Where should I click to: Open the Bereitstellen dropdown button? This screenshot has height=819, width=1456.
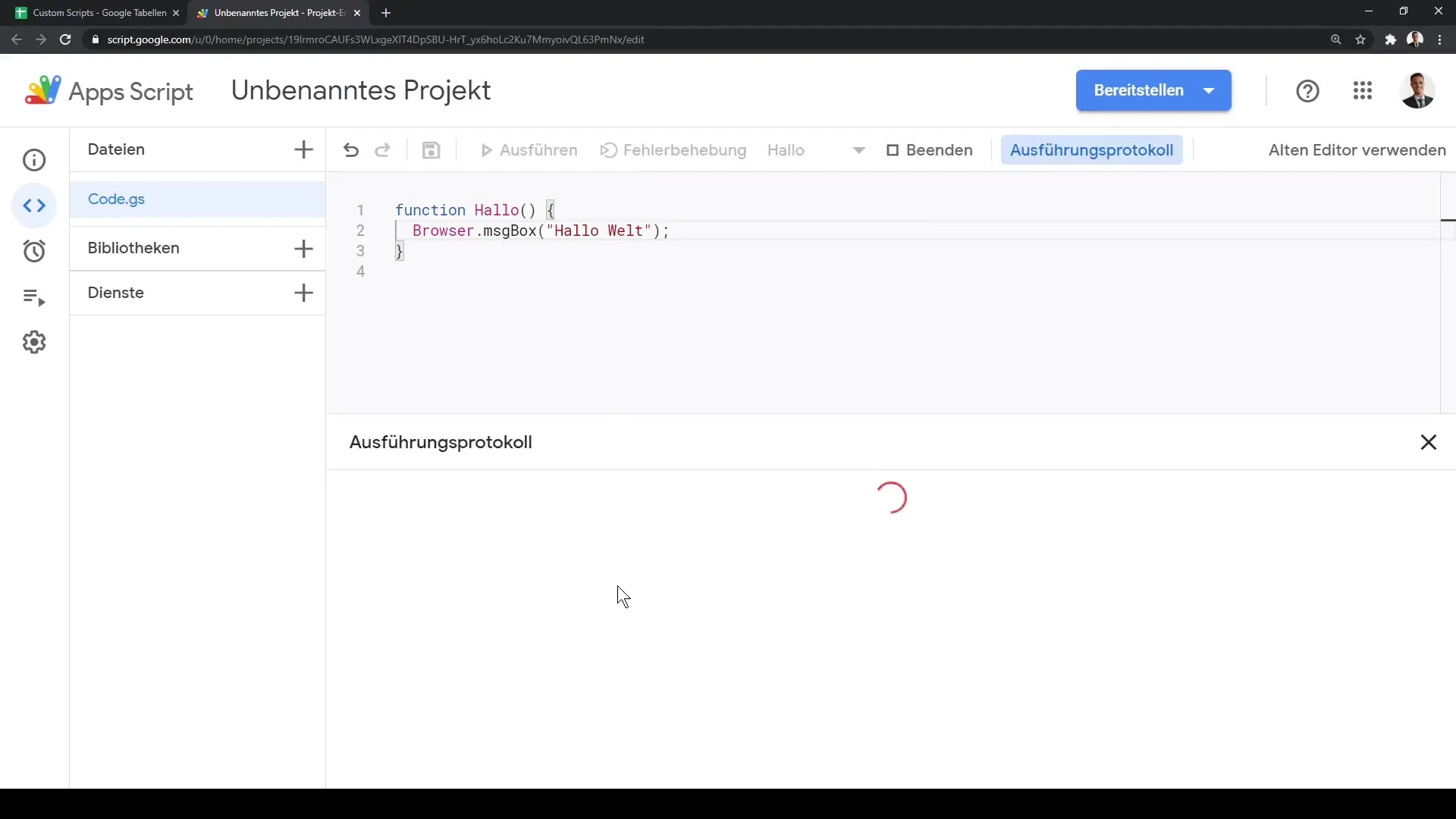(x=1153, y=90)
